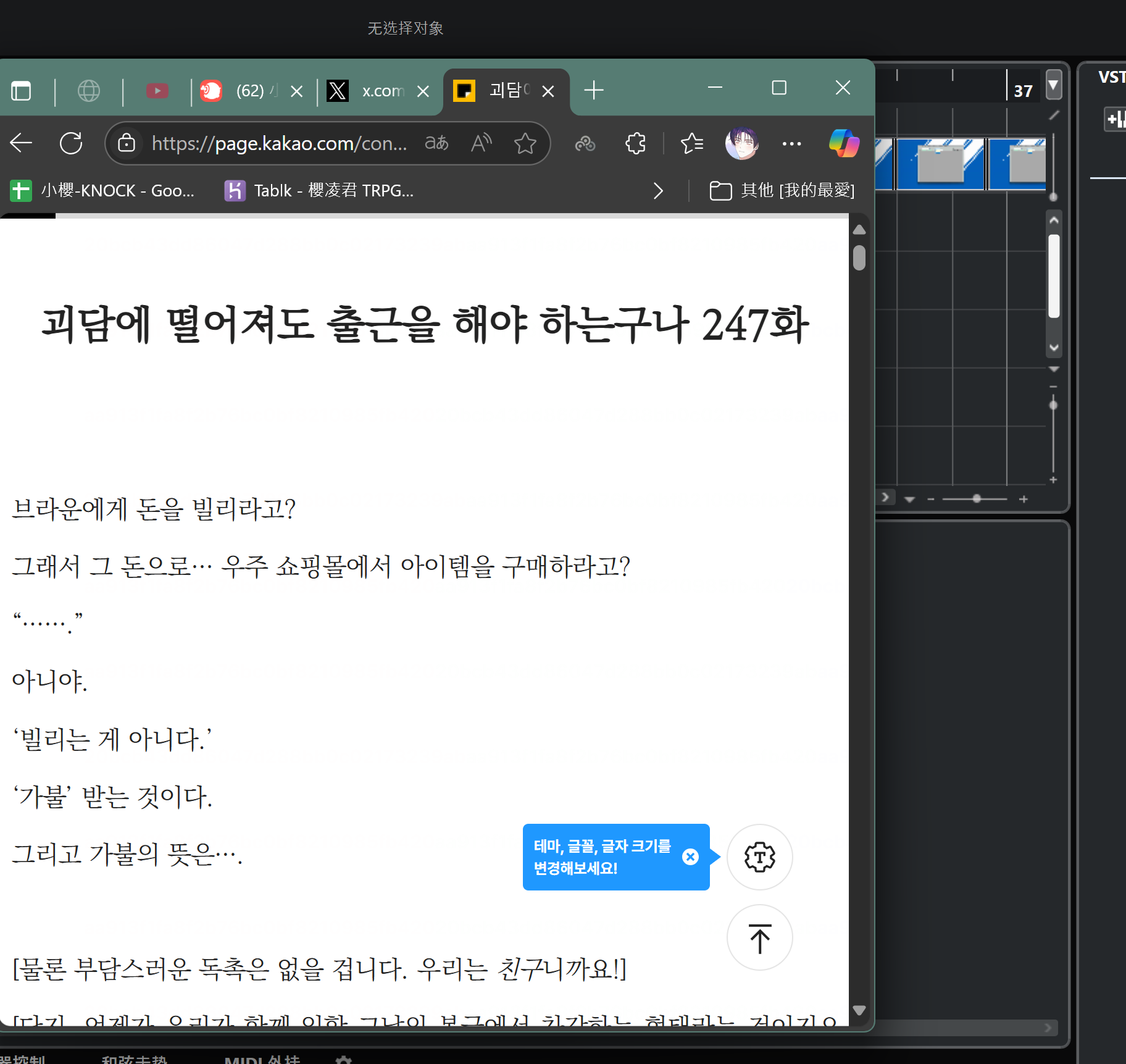
Task: Open browser Settings and more menu
Action: (x=791, y=144)
